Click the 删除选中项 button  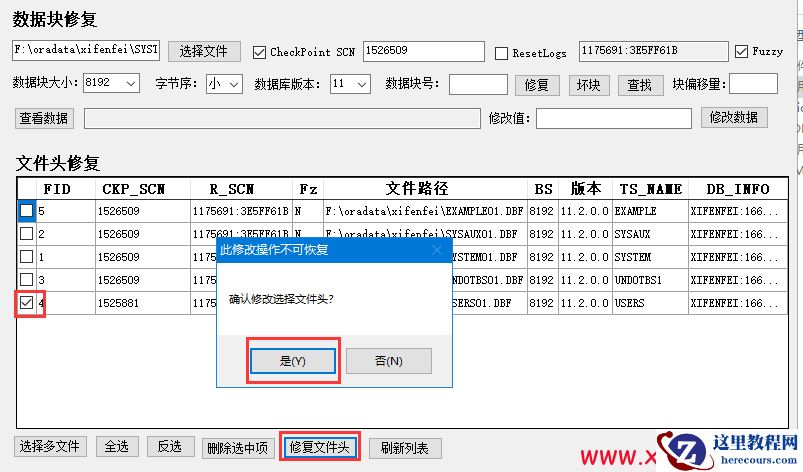click(x=238, y=448)
